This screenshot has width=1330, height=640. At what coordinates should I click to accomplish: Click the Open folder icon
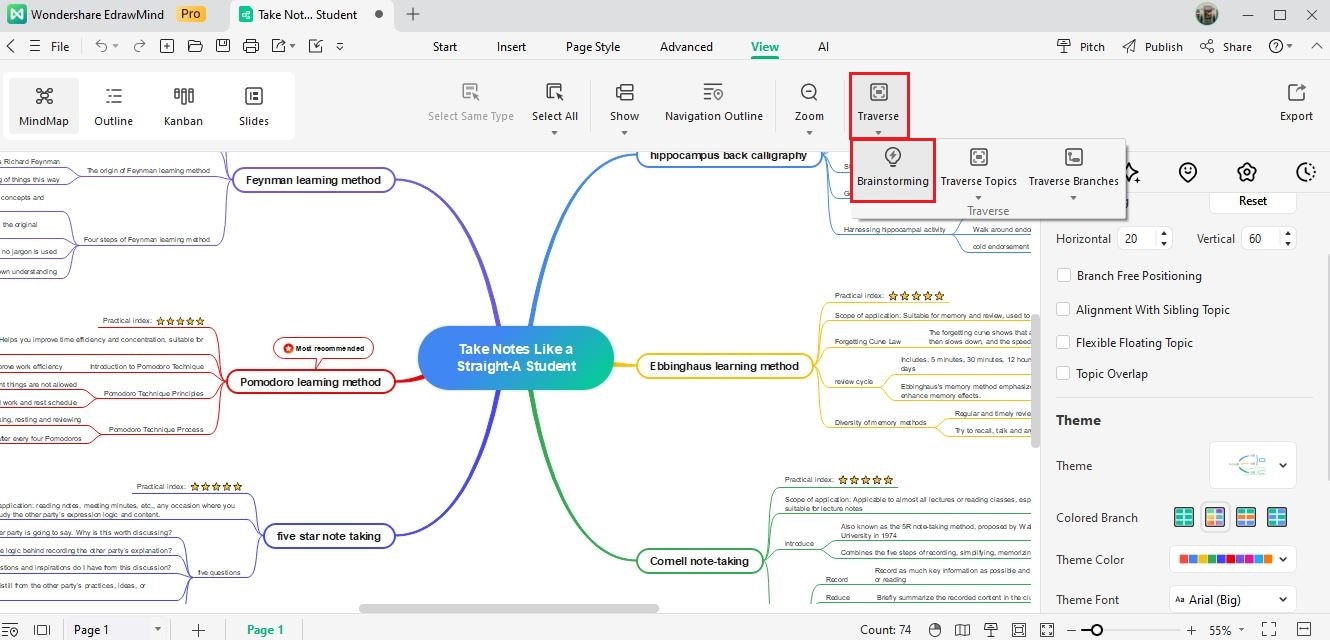click(195, 46)
